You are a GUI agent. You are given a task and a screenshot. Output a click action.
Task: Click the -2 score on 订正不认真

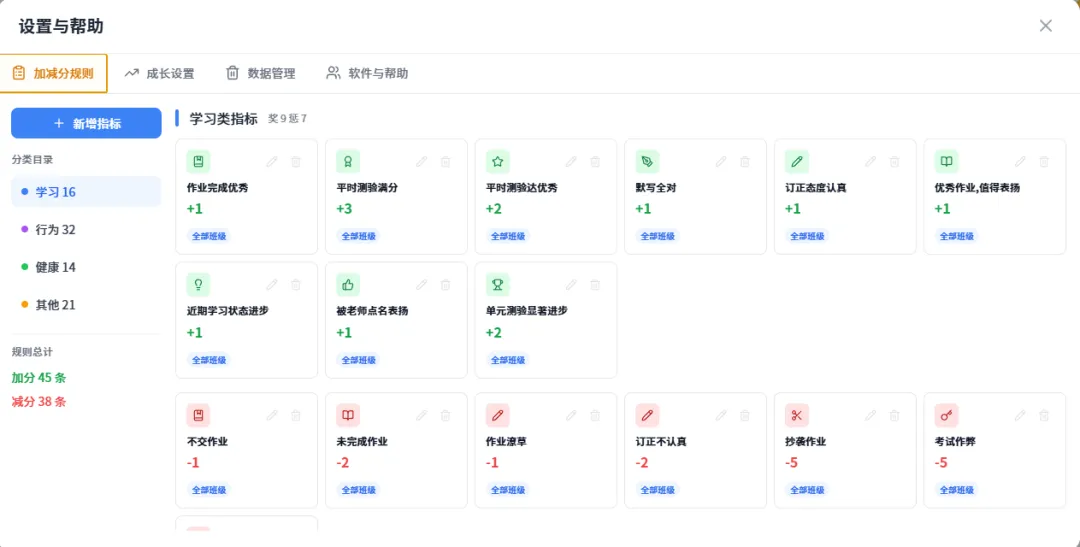642,463
